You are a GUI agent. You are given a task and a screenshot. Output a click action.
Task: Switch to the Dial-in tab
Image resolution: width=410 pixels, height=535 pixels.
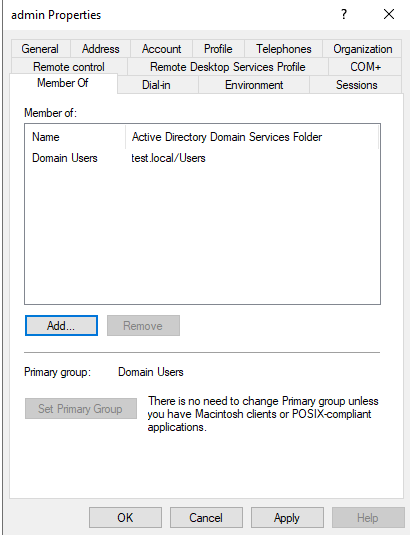pos(157,85)
